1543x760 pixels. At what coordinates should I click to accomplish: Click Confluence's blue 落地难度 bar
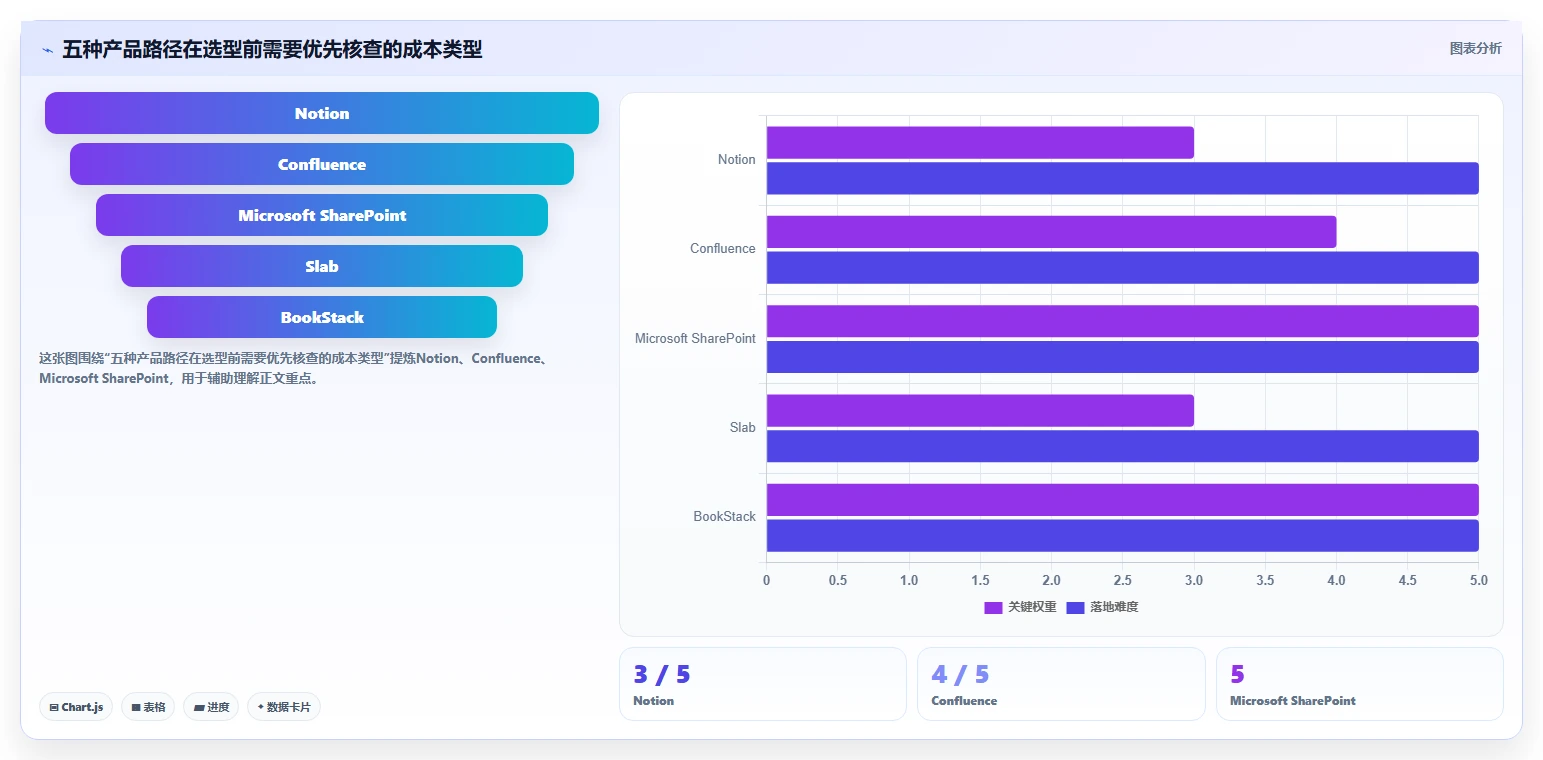pos(1122,267)
